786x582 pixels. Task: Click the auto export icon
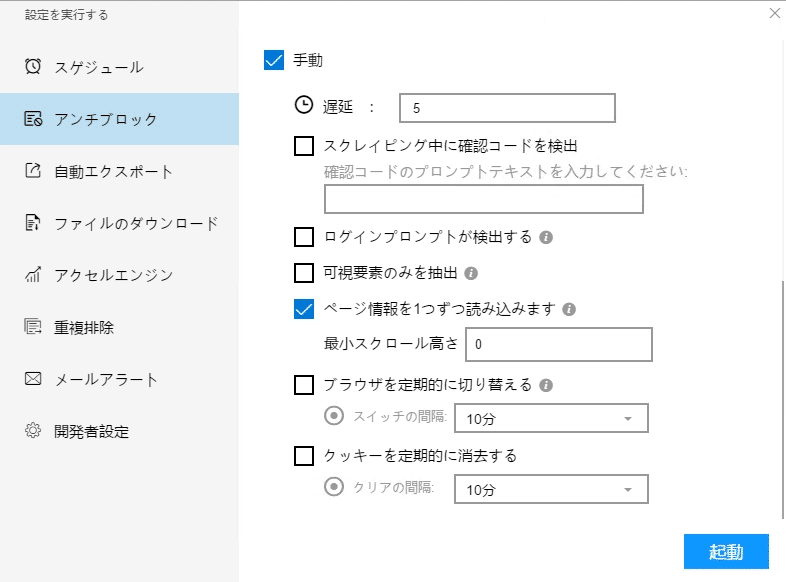pyautogui.click(x=33, y=171)
